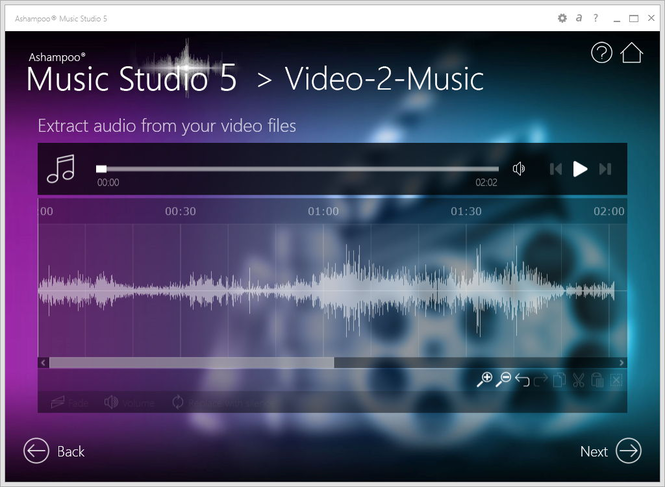Click the question mark in title bar
Viewport: 665px width, 487px height.
(x=596, y=18)
